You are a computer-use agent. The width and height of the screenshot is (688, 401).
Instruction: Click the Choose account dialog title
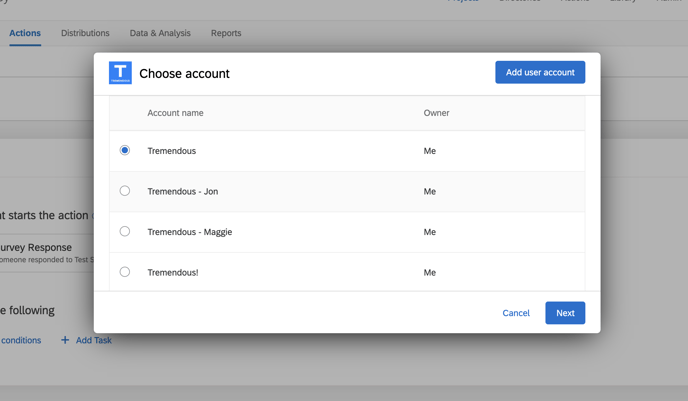tap(184, 73)
